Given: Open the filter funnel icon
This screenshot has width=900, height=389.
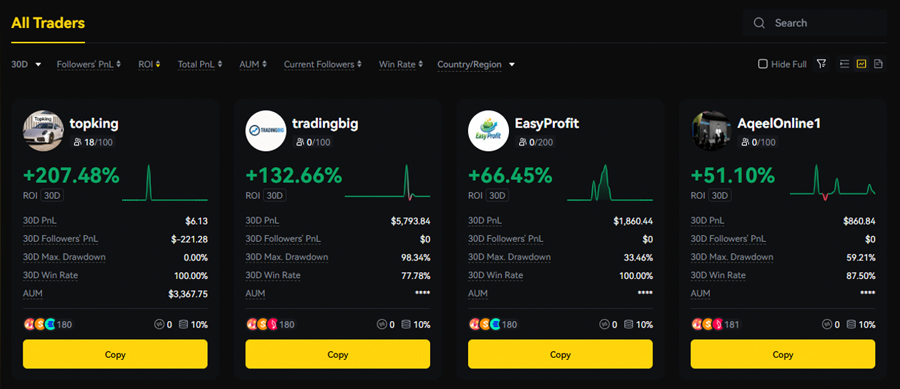Looking at the screenshot, I should 822,64.
